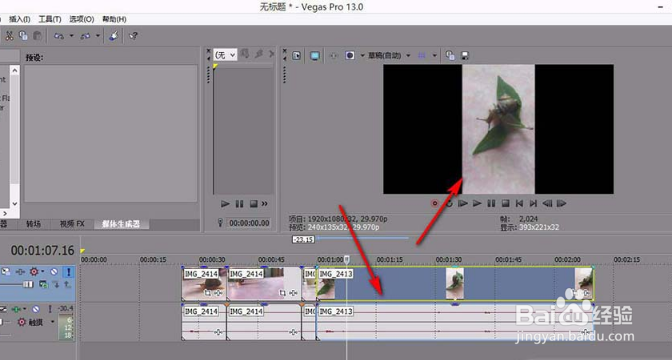Expand more trimmer transport controls chevron

click(265, 204)
